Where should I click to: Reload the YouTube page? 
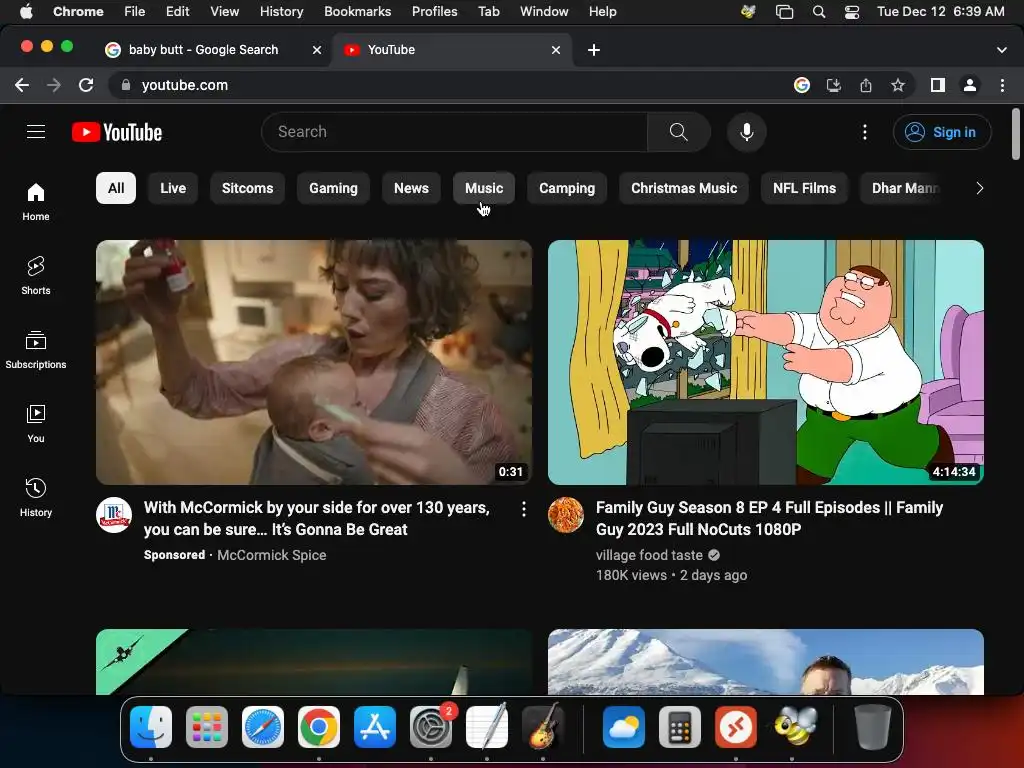(x=86, y=85)
